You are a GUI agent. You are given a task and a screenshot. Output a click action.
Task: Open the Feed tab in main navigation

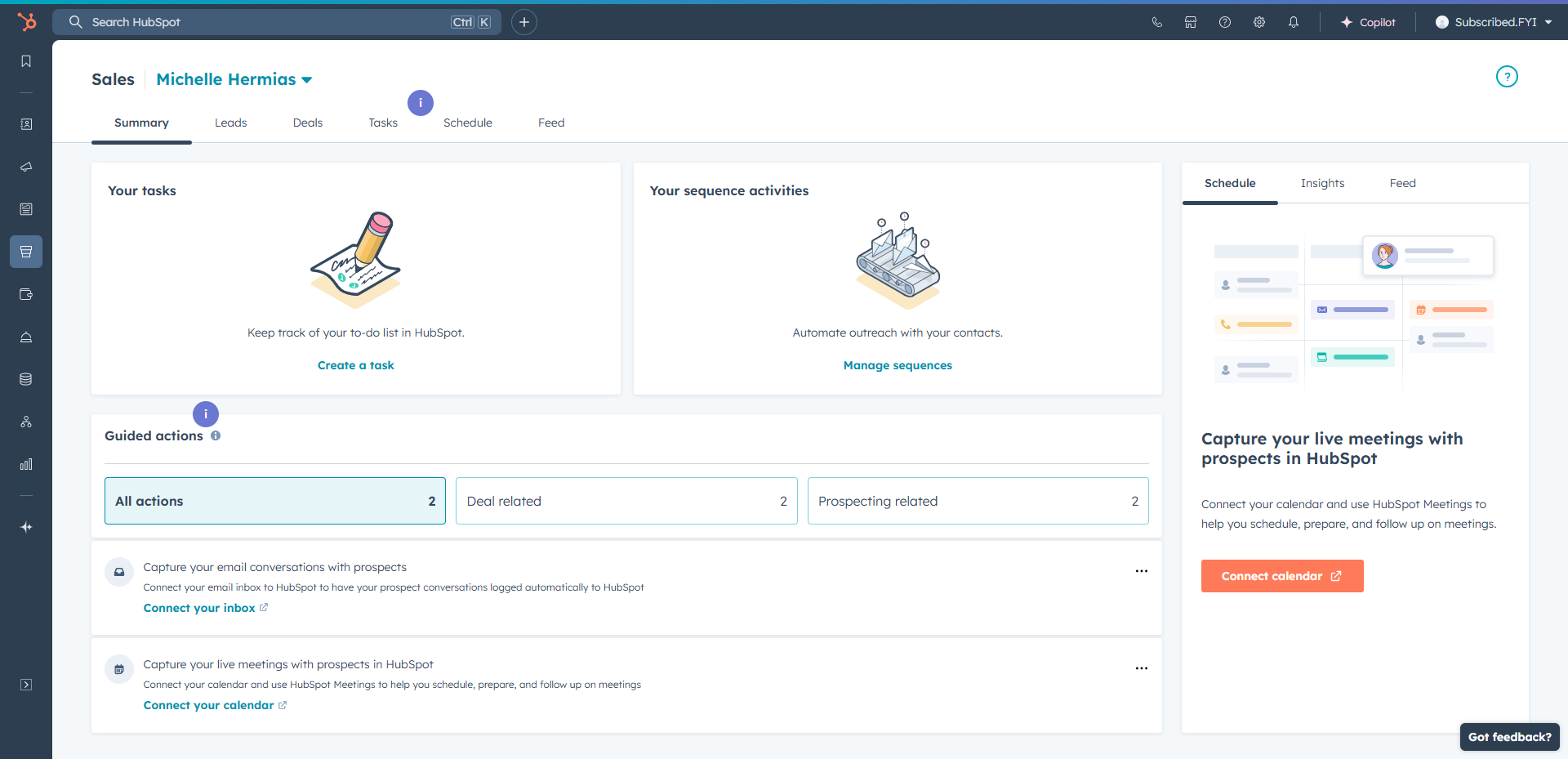[551, 123]
